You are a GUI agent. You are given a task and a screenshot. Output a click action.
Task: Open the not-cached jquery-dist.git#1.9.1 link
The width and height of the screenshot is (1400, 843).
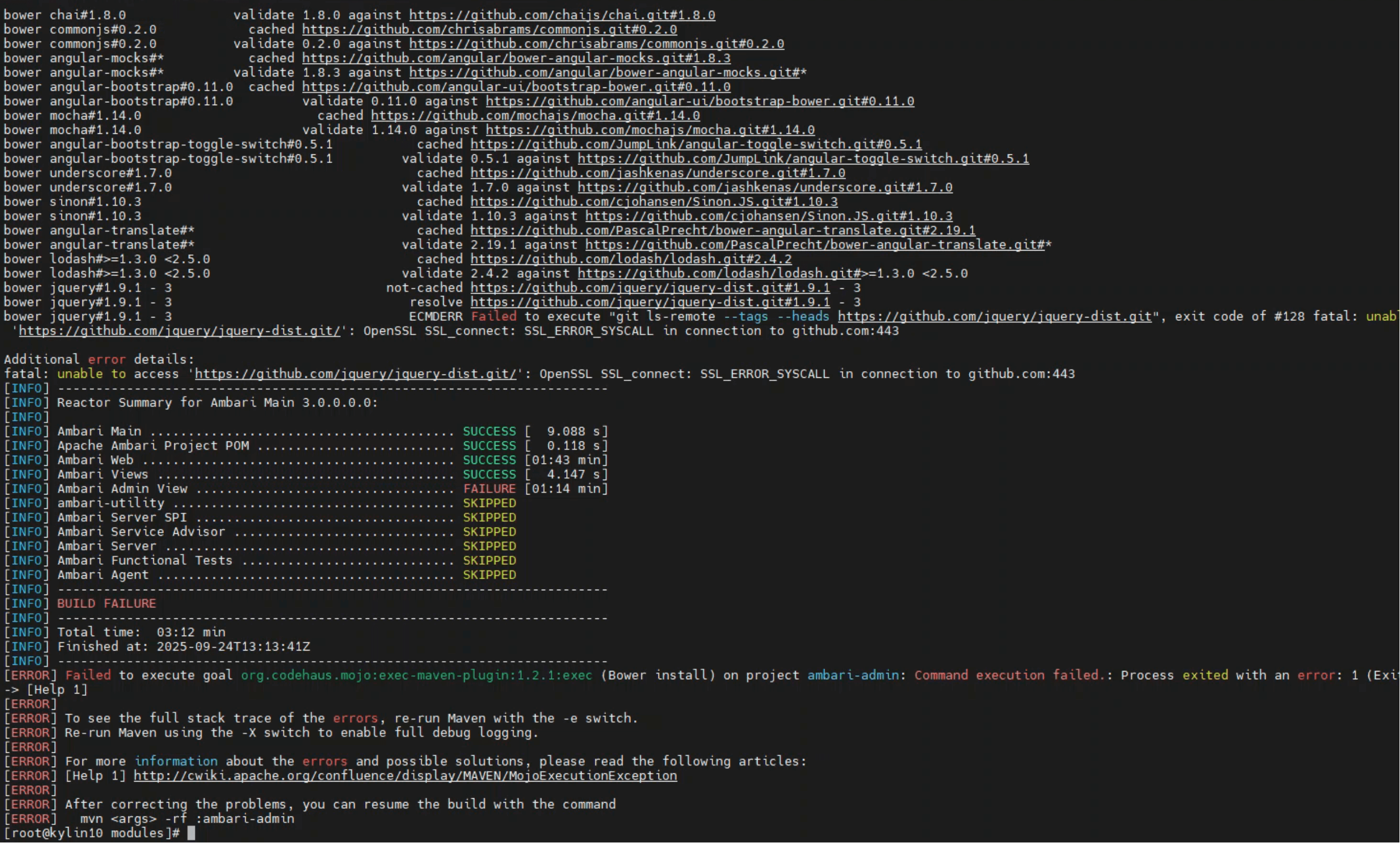point(650,288)
